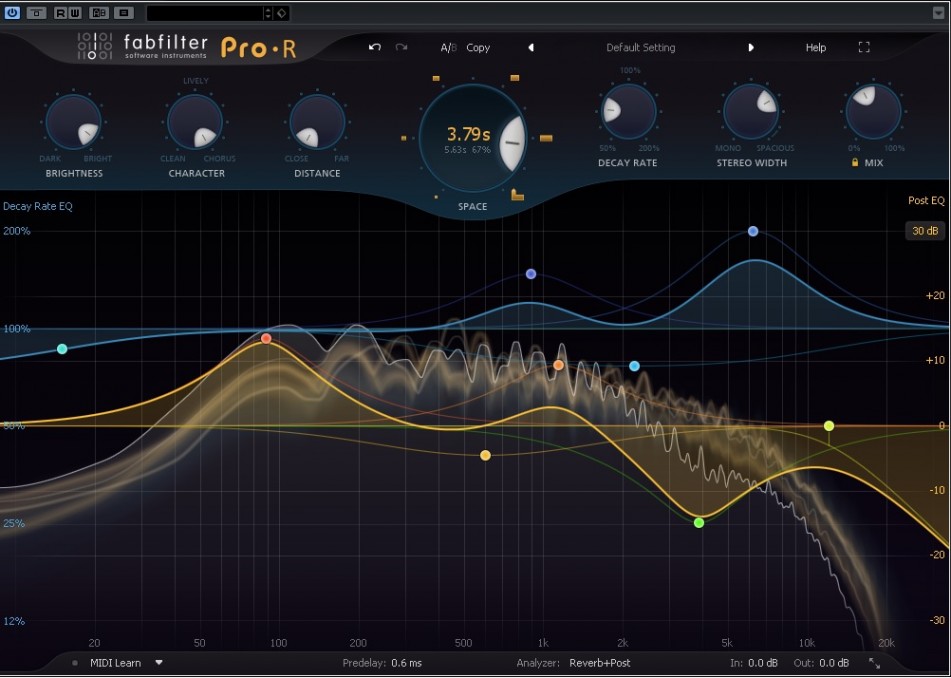Open host window options dropdown arrow
The width and height of the screenshot is (951, 678).
tap(938, 13)
